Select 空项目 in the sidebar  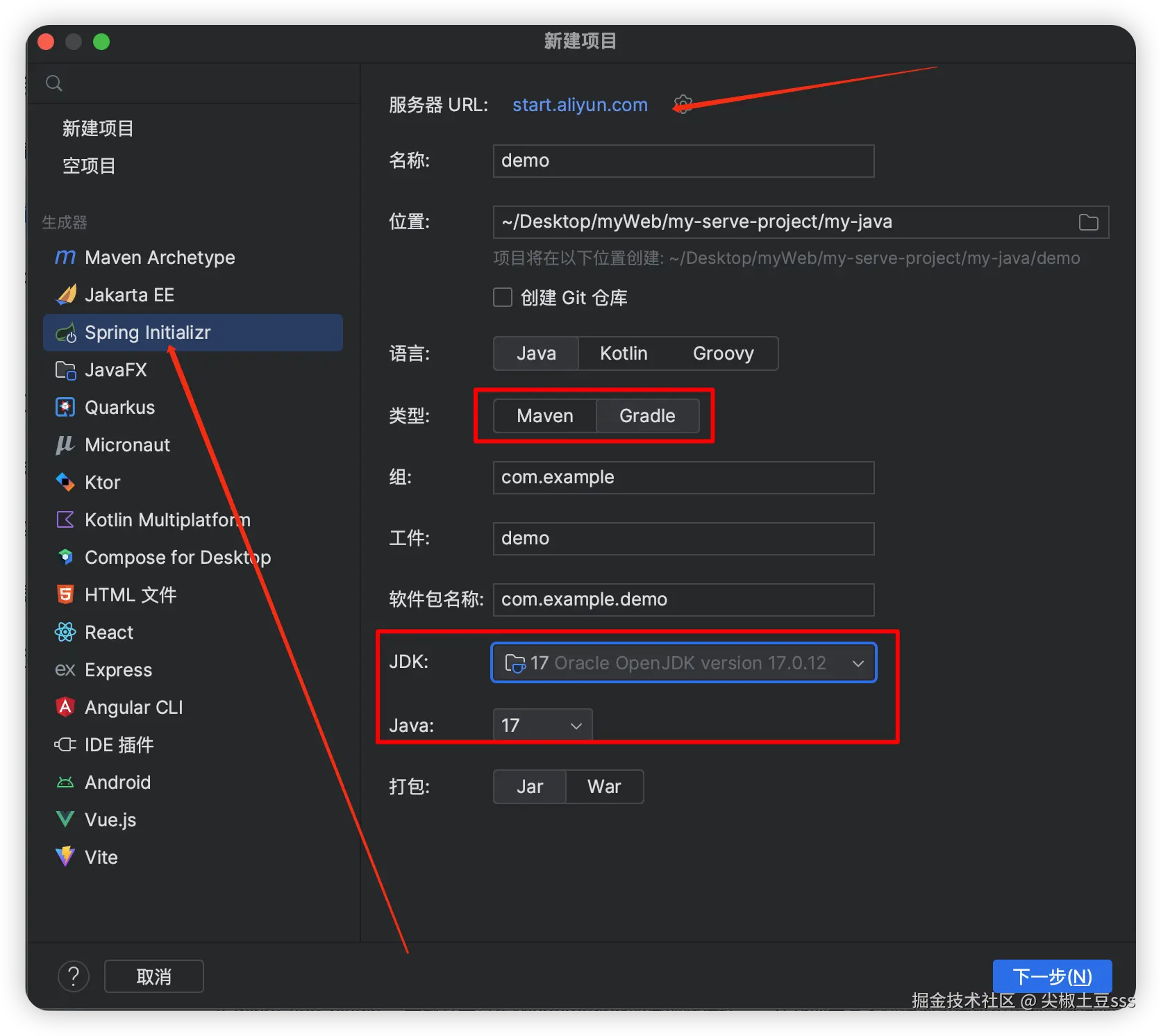[x=89, y=166]
